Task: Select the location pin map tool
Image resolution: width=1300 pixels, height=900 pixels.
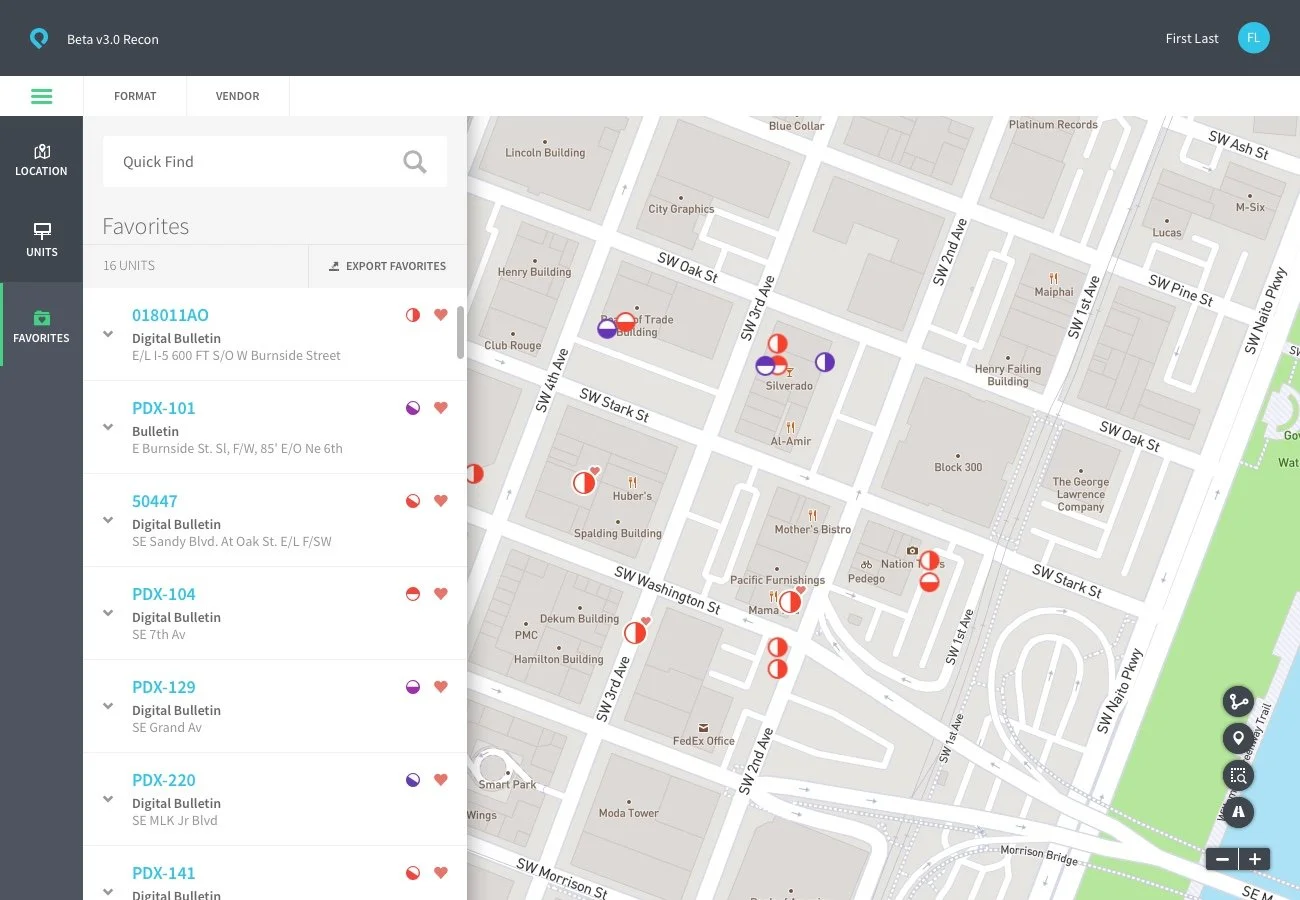Action: coord(1238,738)
